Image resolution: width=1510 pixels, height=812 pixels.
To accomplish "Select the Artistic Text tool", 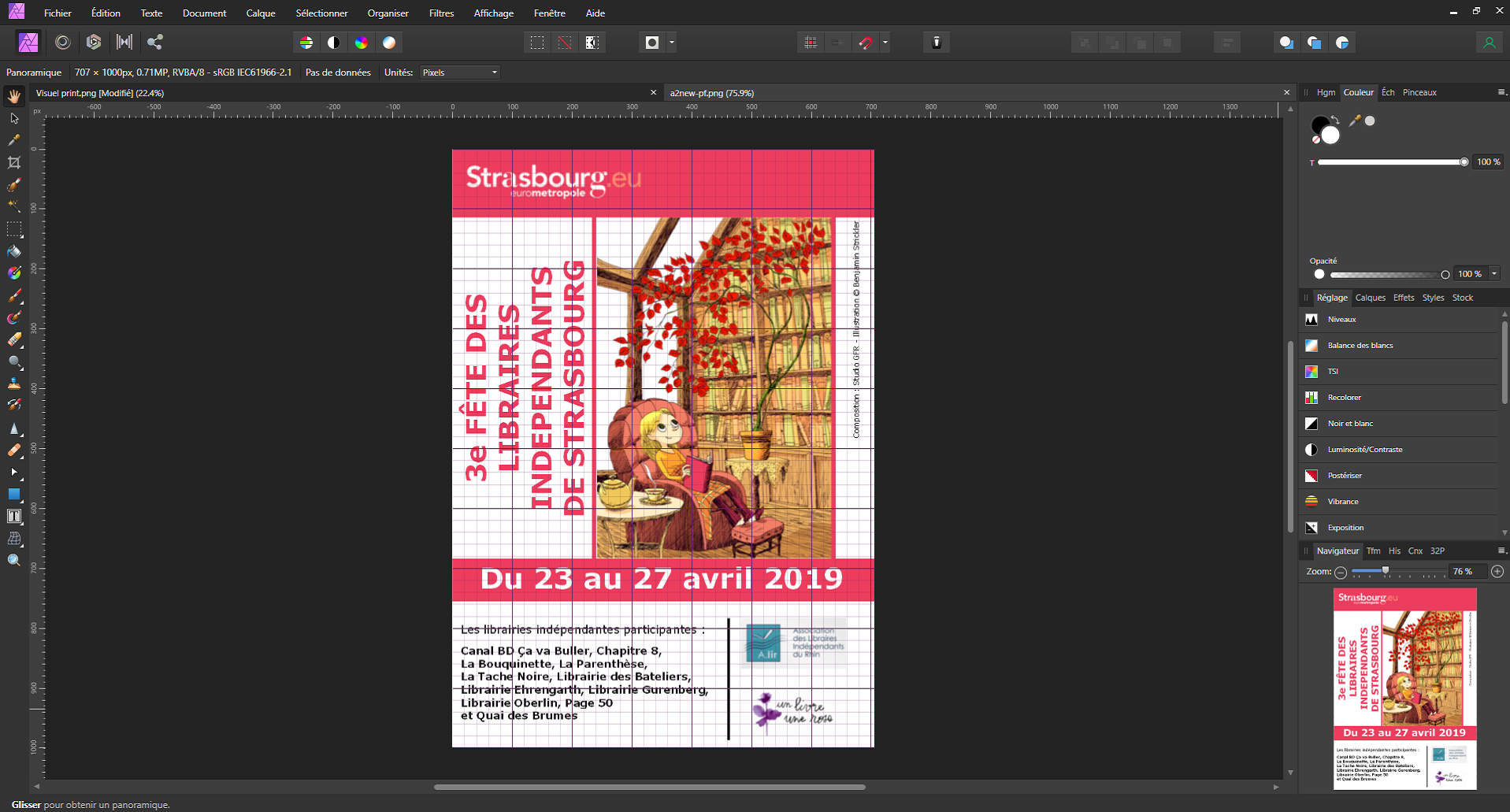I will click(x=14, y=516).
